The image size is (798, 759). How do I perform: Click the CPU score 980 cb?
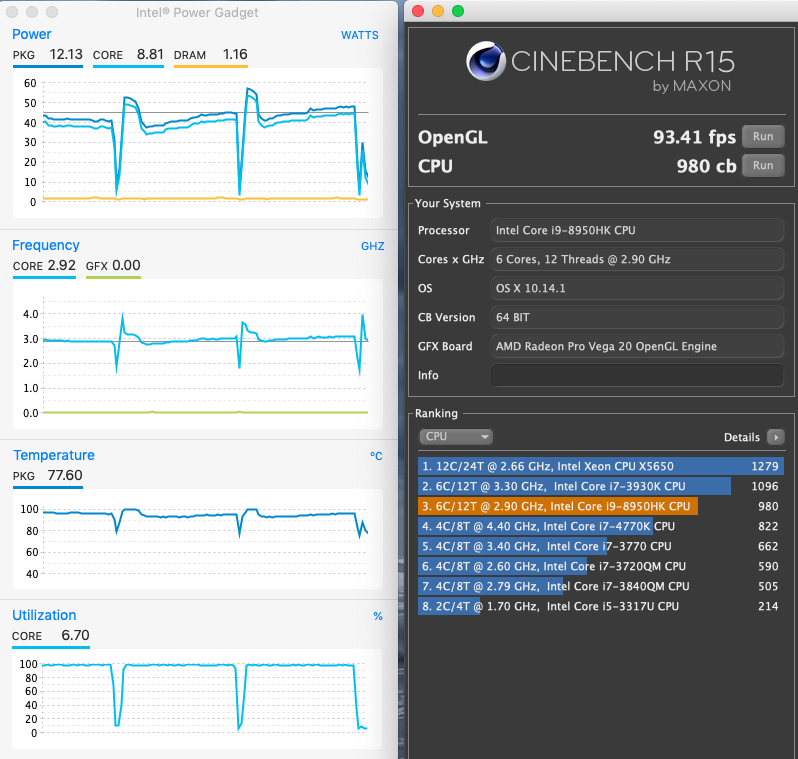706,166
